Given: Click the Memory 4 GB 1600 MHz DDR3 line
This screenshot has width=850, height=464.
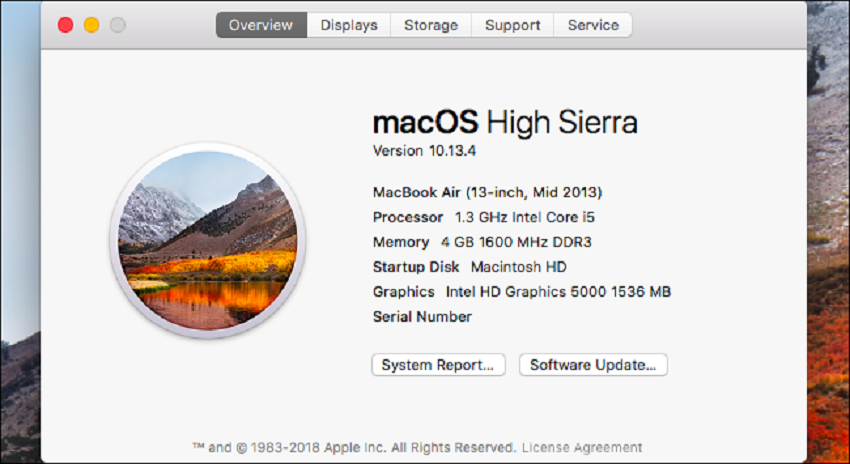Looking at the screenshot, I should (x=482, y=242).
